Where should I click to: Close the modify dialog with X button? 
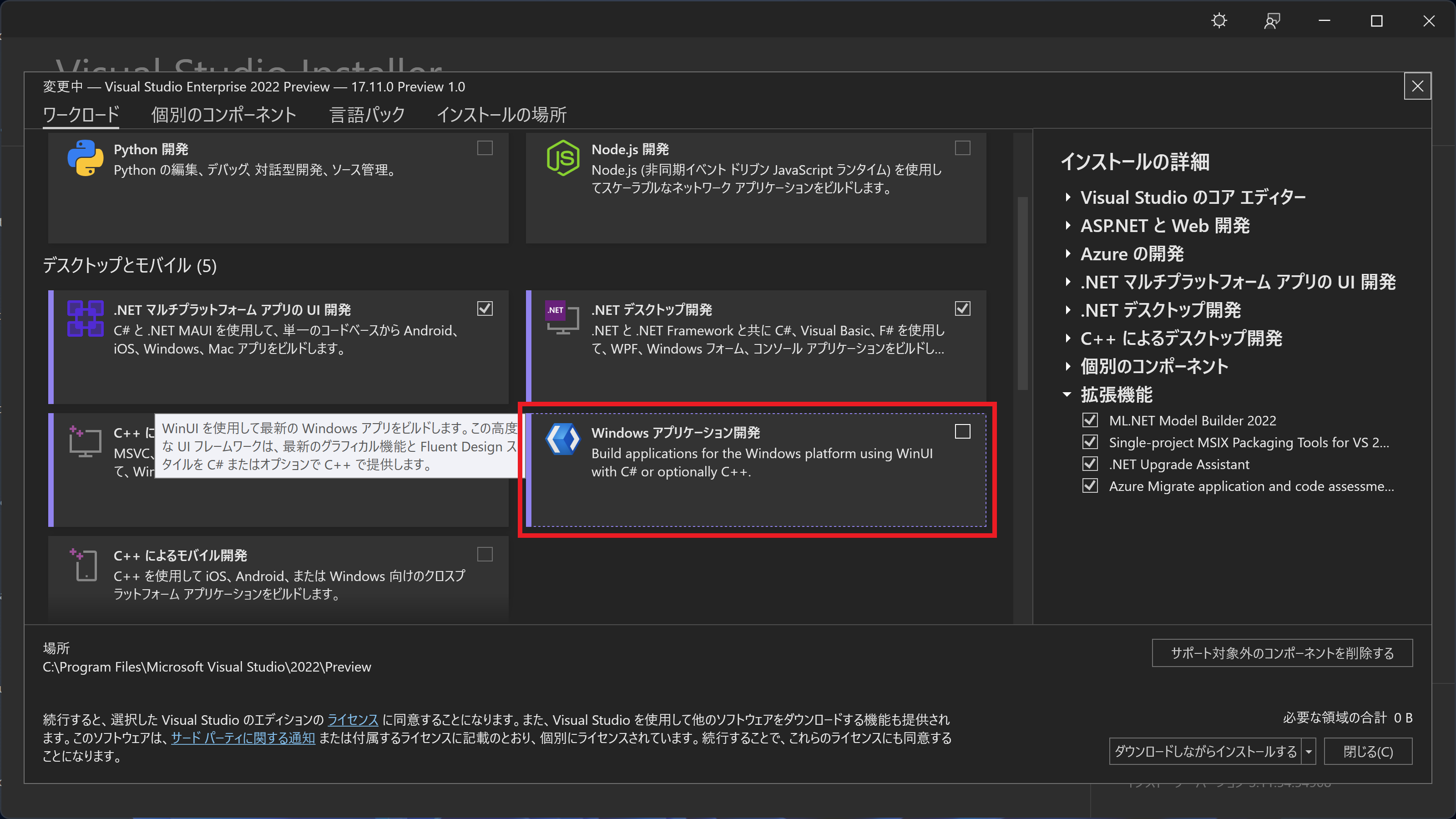[x=1418, y=86]
